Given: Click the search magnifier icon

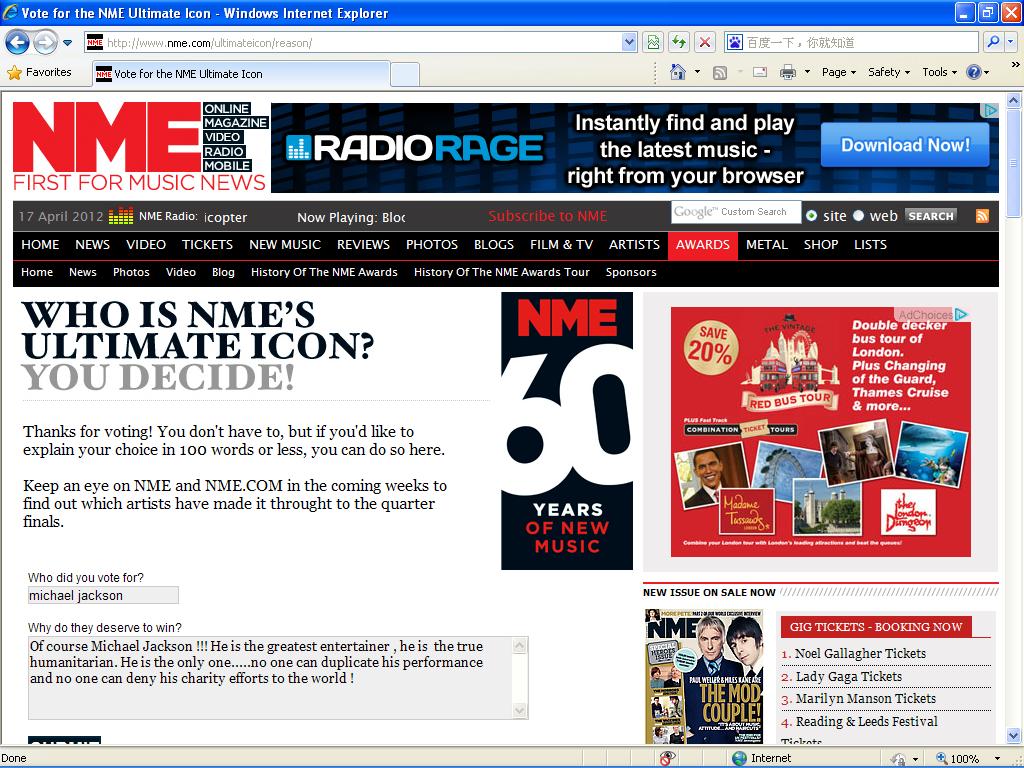Looking at the screenshot, I should [992, 42].
